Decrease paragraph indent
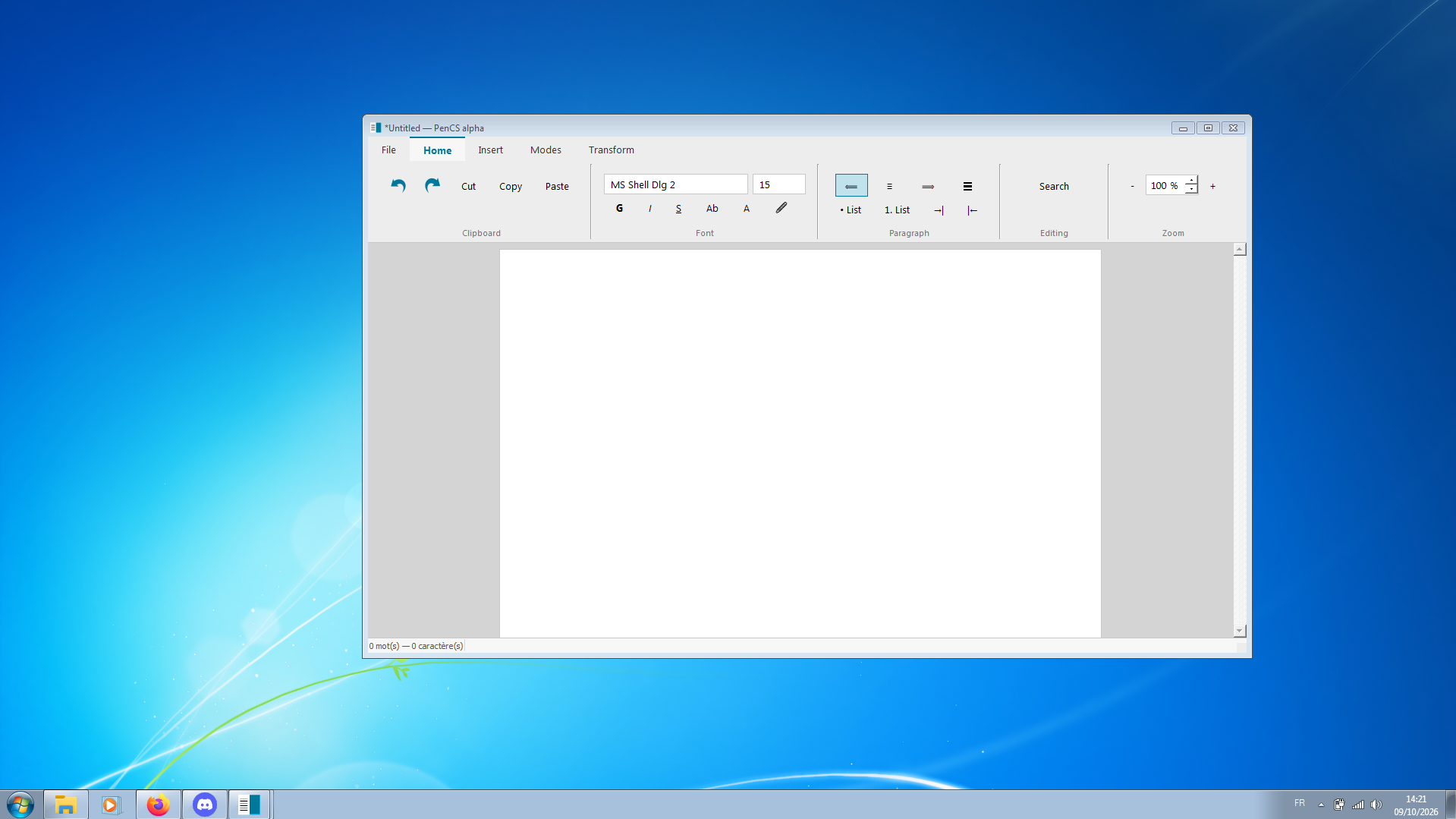Image resolution: width=1456 pixels, height=819 pixels. click(972, 210)
